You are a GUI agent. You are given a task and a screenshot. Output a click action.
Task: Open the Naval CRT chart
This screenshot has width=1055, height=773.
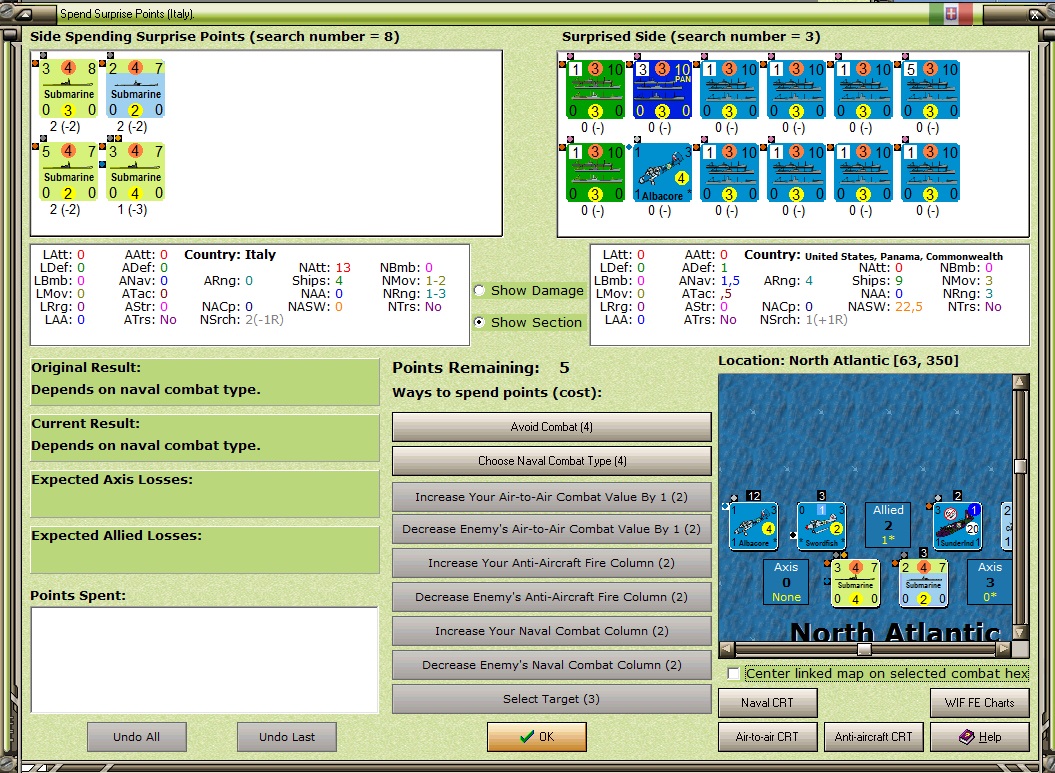click(767, 703)
